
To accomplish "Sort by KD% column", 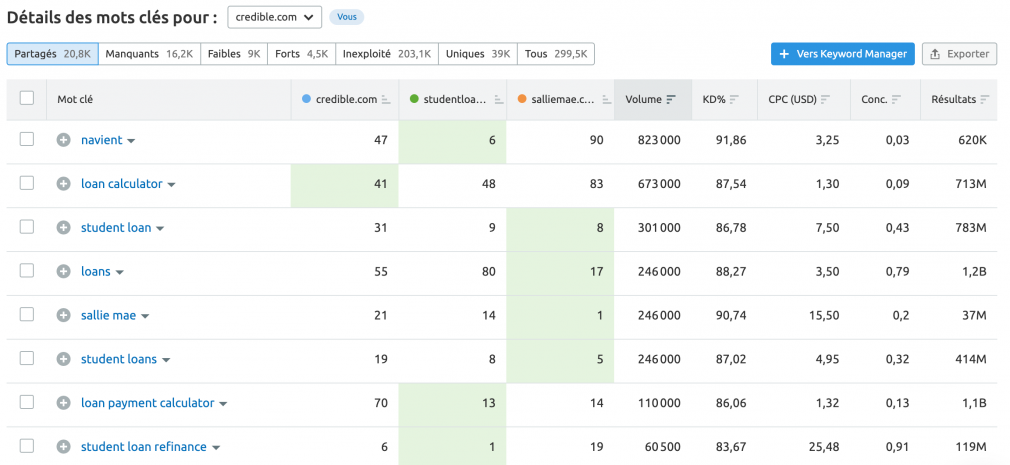I will [x=734, y=99].
